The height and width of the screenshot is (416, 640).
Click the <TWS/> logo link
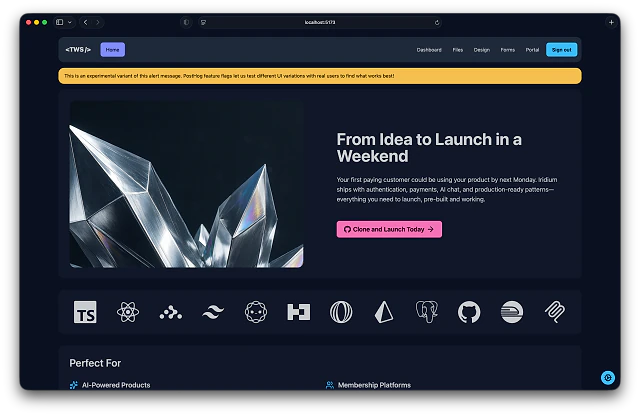click(78, 49)
